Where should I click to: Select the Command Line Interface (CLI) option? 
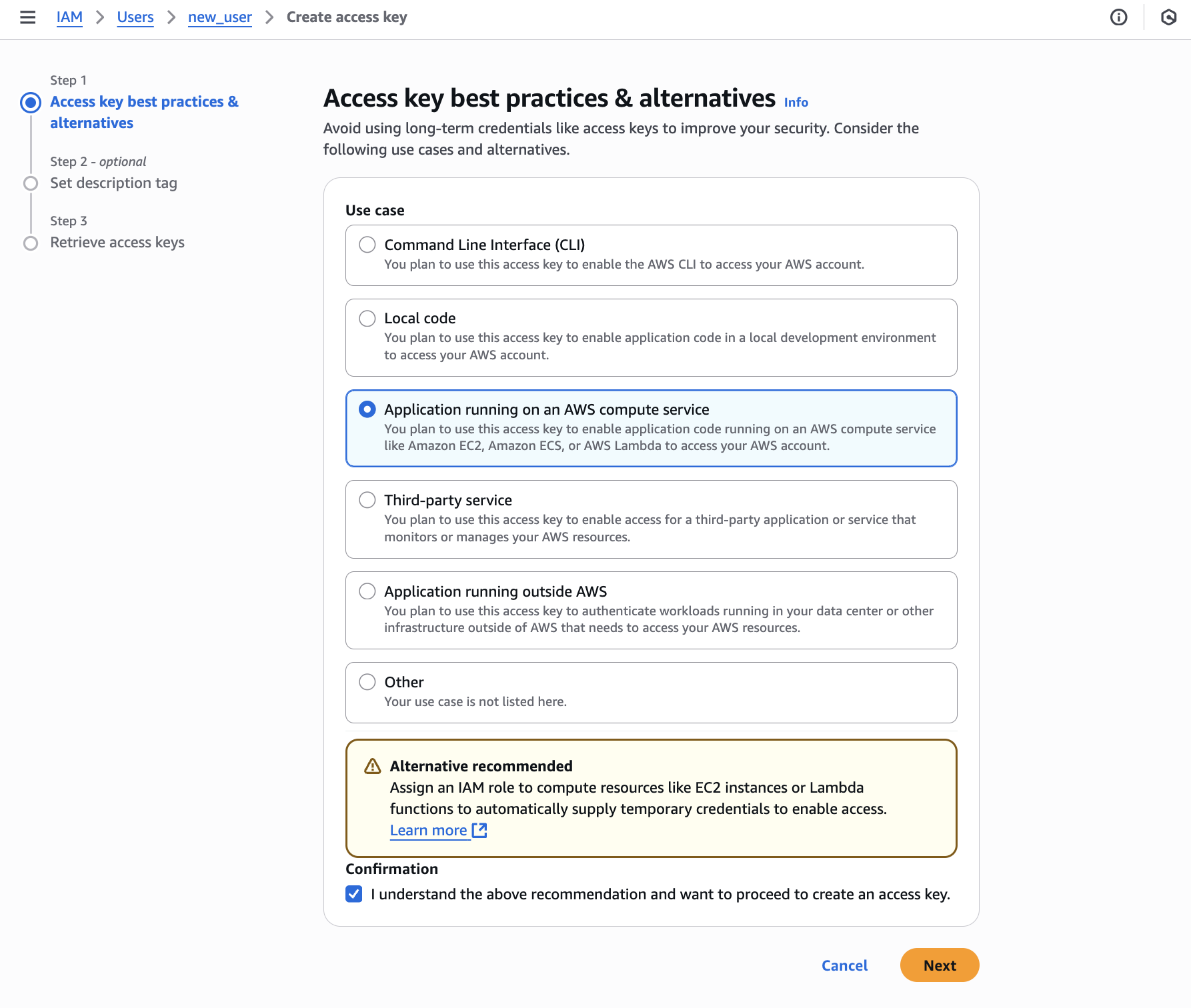[367, 245]
